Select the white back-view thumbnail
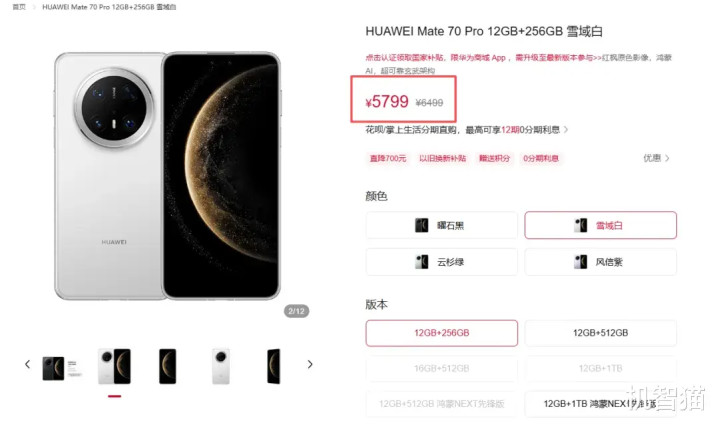 tap(221, 366)
